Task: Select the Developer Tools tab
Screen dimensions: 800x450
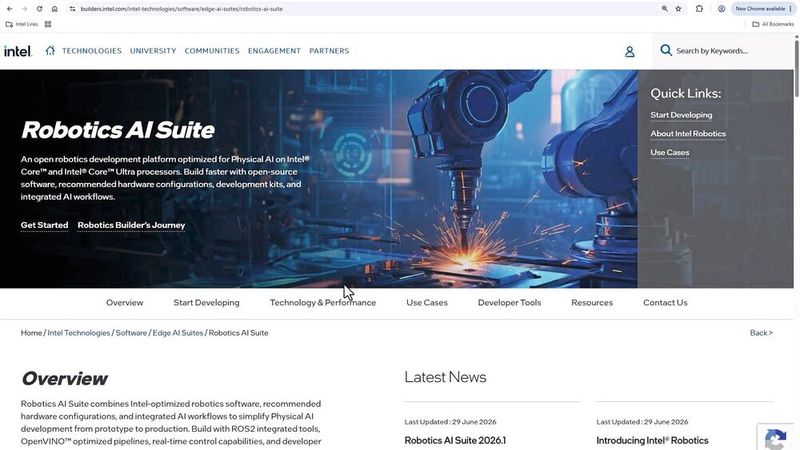Action: coord(509,303)
